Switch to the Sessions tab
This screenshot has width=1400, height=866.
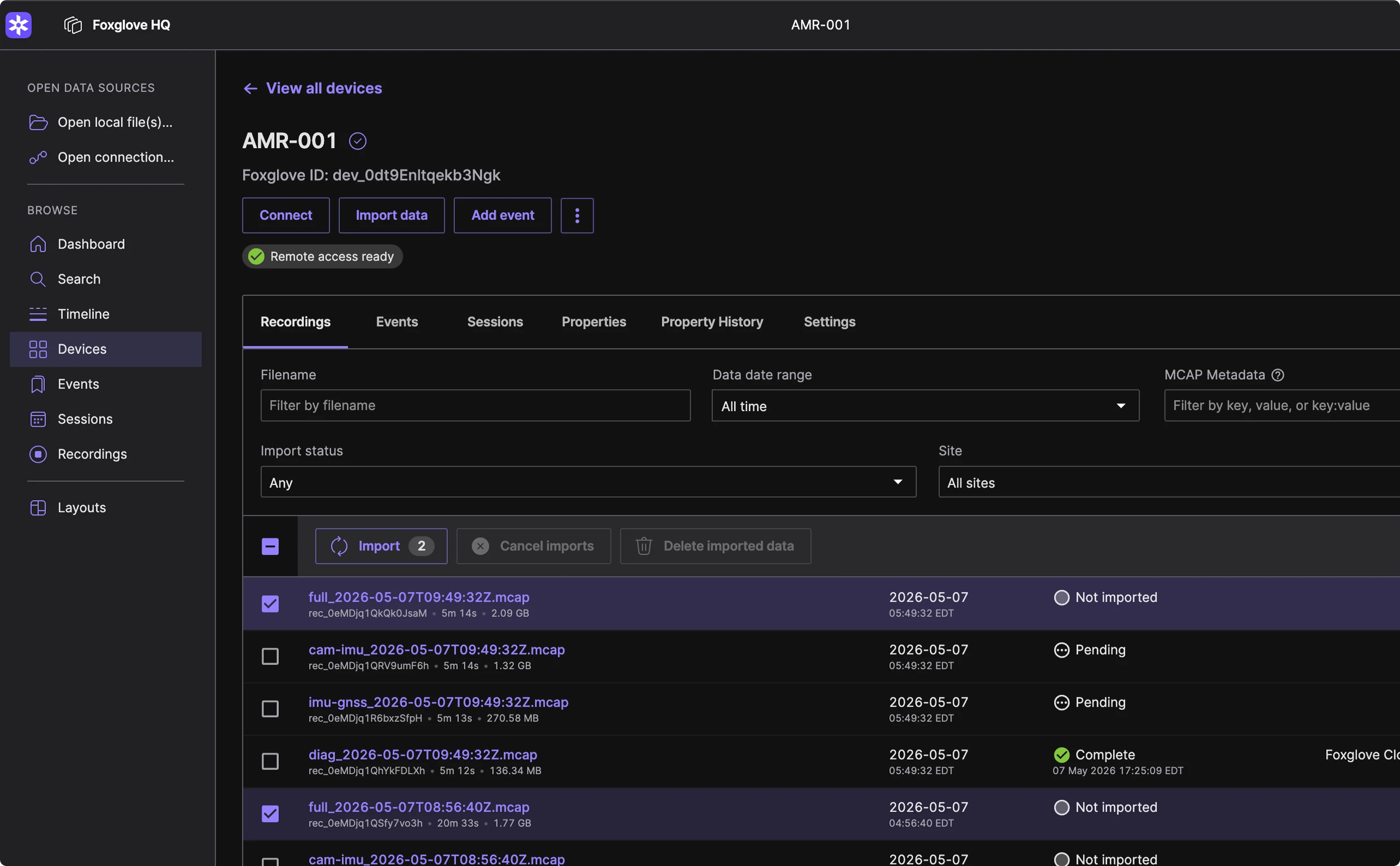click(x=495, y=321)
